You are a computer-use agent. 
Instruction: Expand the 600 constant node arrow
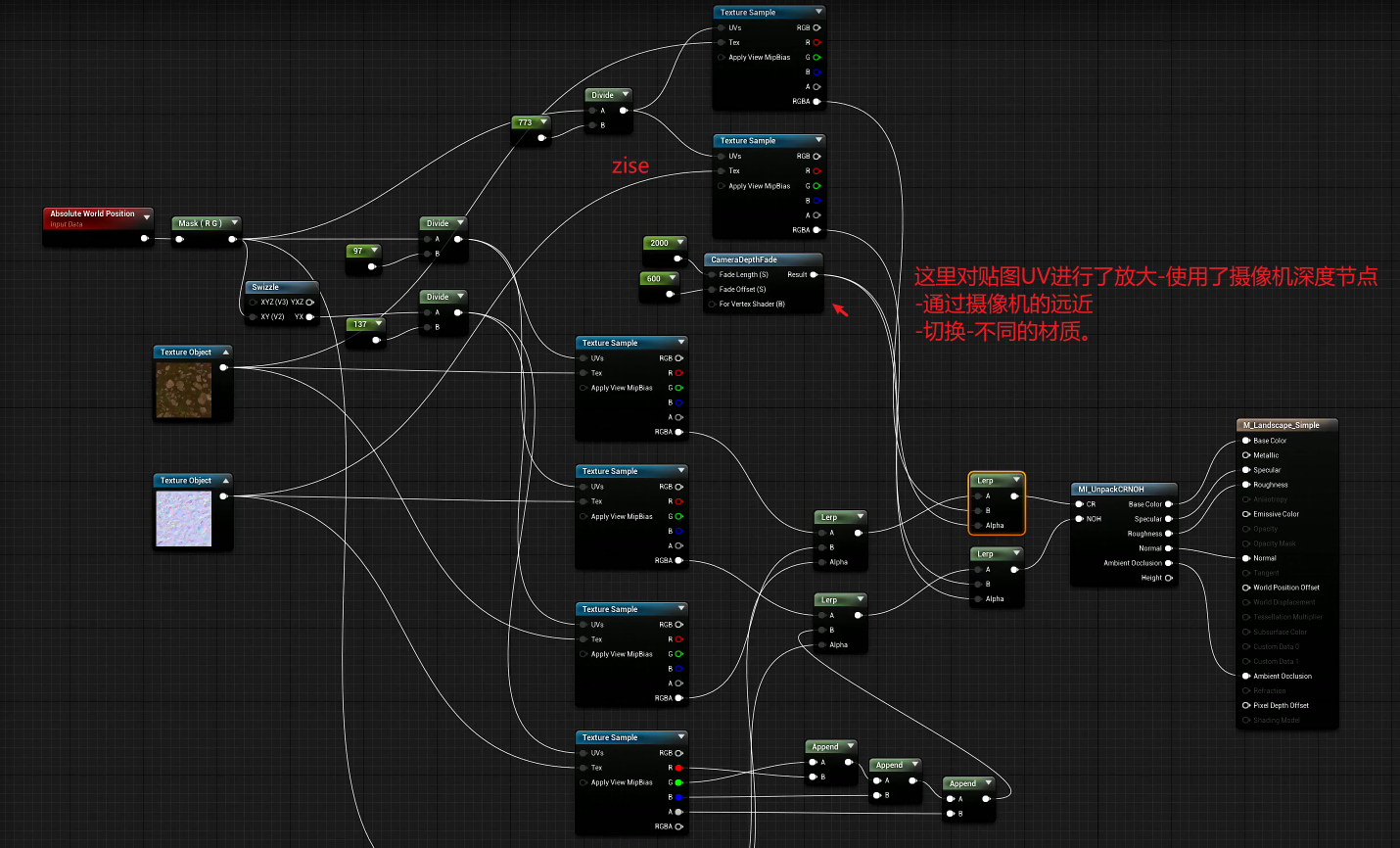[x=672, y=278]
